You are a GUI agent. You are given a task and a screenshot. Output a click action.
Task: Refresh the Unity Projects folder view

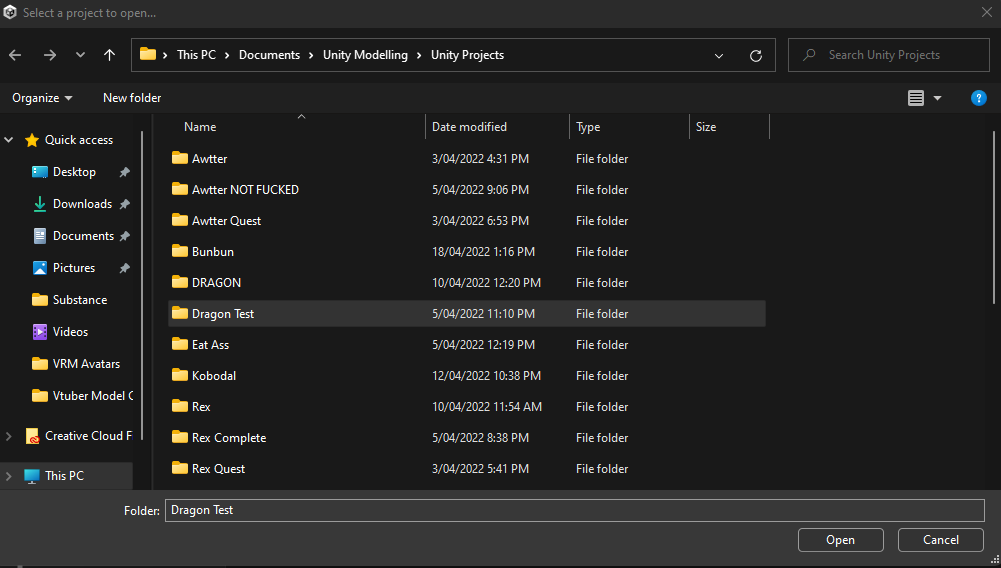(755, 55)
